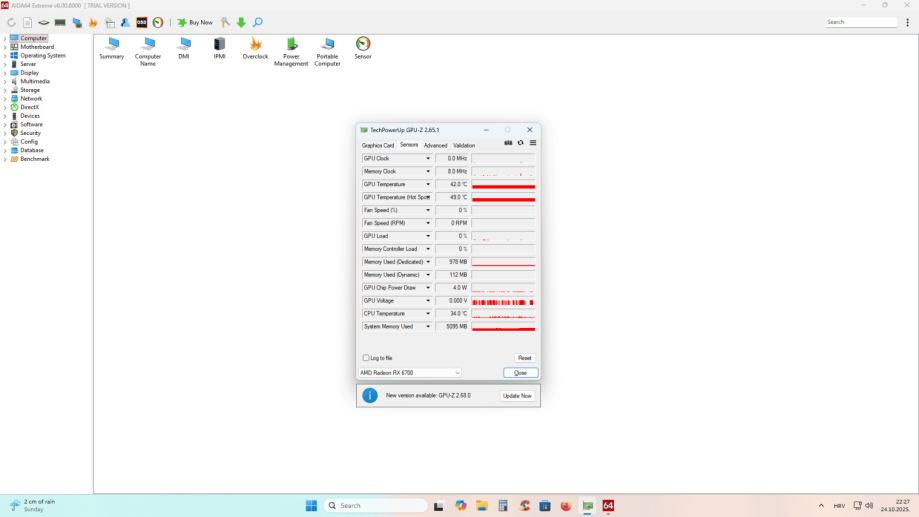Image resolution: width=919 pixels, height=517 pixels.
Task: Open the Fan Speed (RPM) sensor dropdown
Action: tap(428, 223)
